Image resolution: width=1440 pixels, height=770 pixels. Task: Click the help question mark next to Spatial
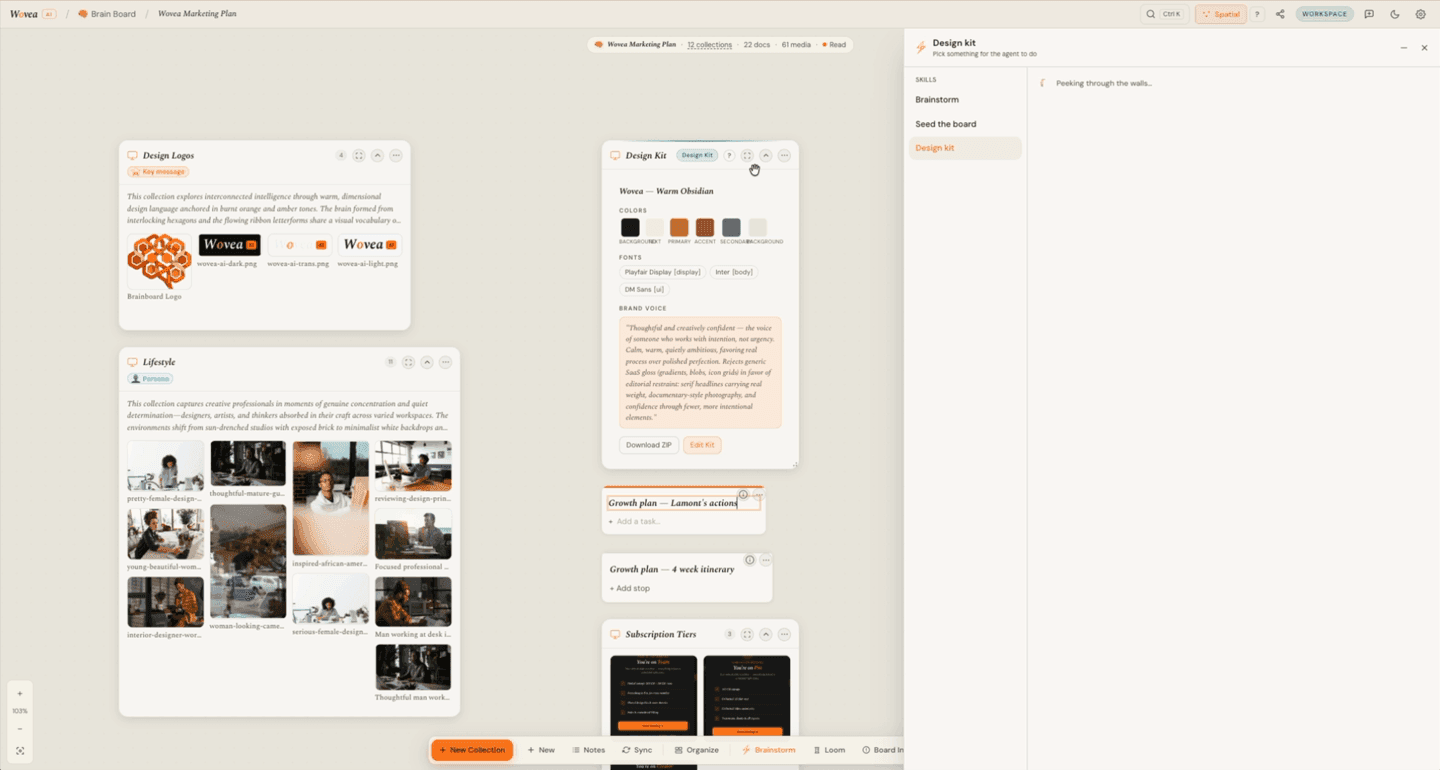pos(1257,14)
